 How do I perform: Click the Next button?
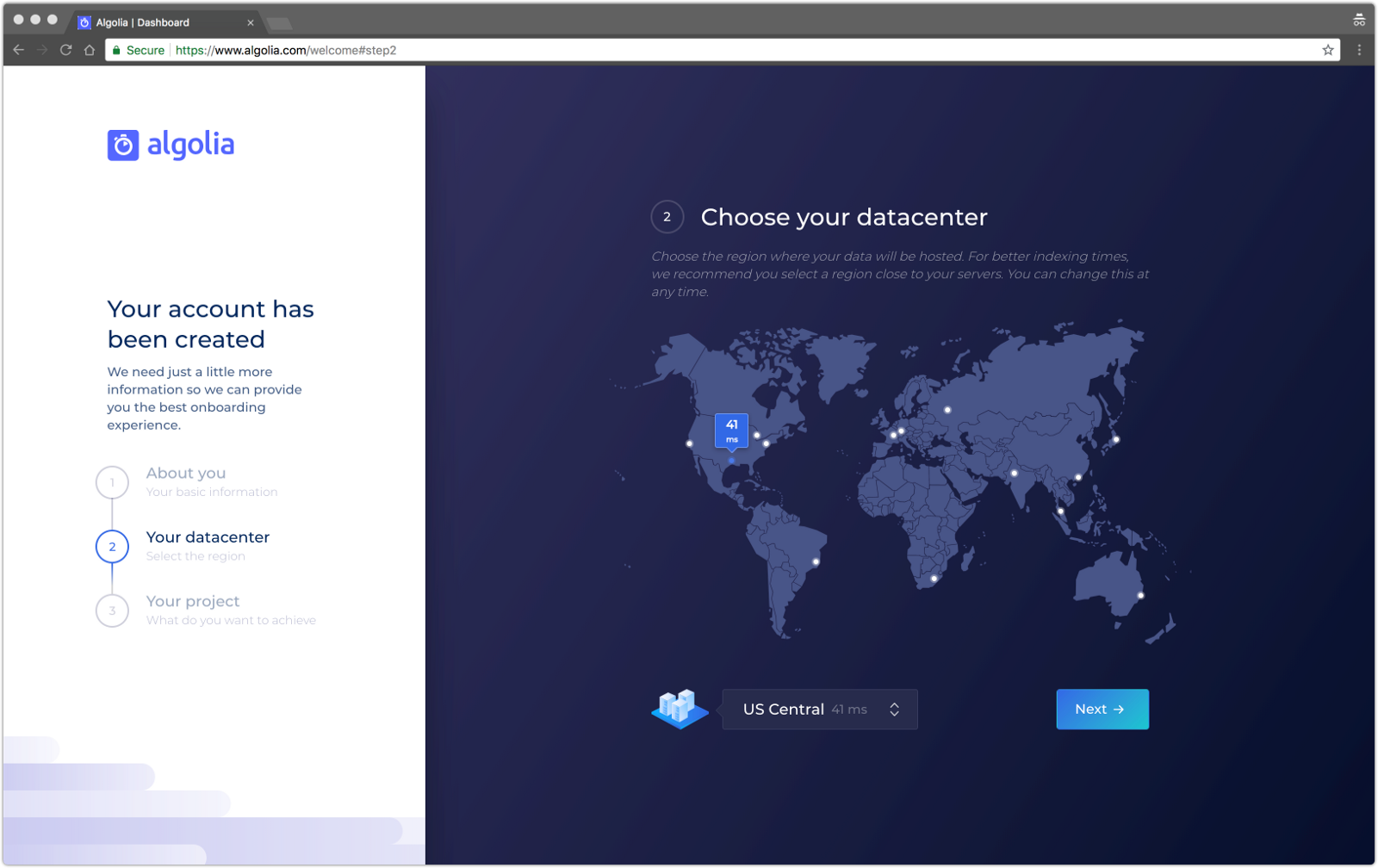pos(1102,710)
